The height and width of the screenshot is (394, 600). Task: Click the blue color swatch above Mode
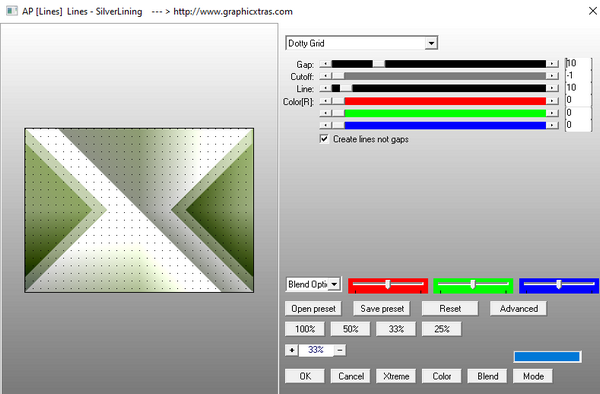click(547, 357)
